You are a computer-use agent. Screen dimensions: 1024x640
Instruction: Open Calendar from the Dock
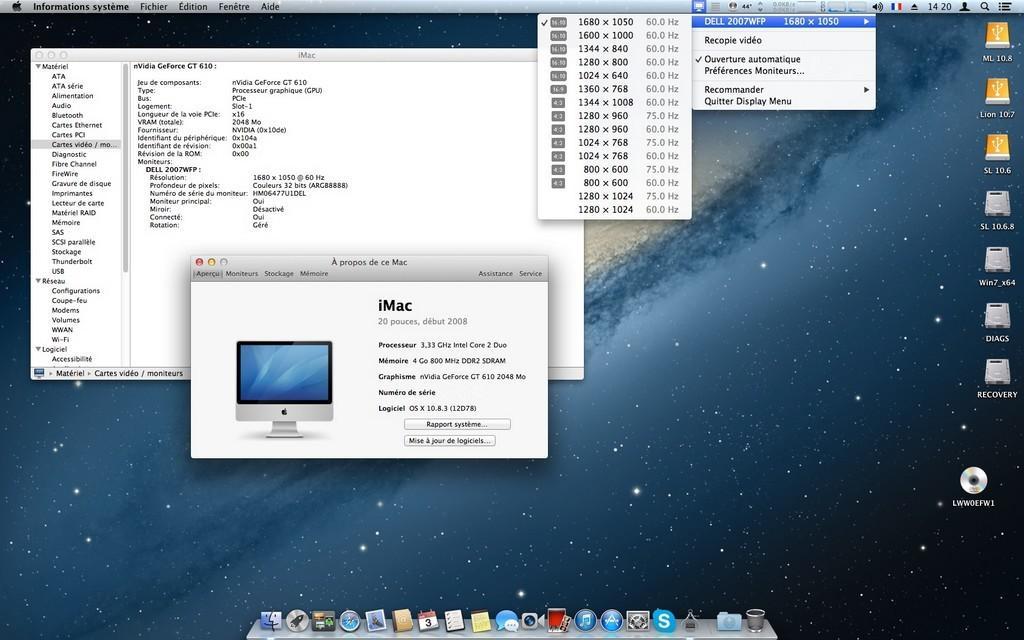point(428,622)
